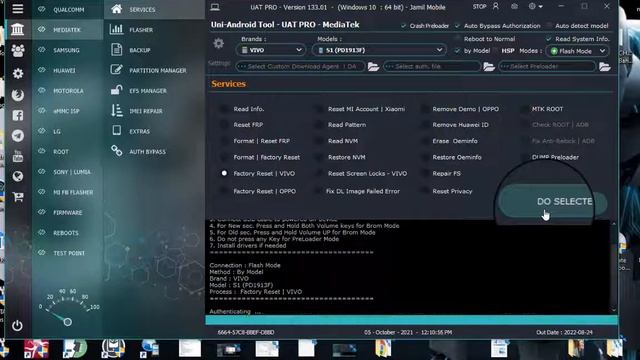This screenshot has width=640, height=360.
Task: Click the Flasher chart icon
Action: 116,29
